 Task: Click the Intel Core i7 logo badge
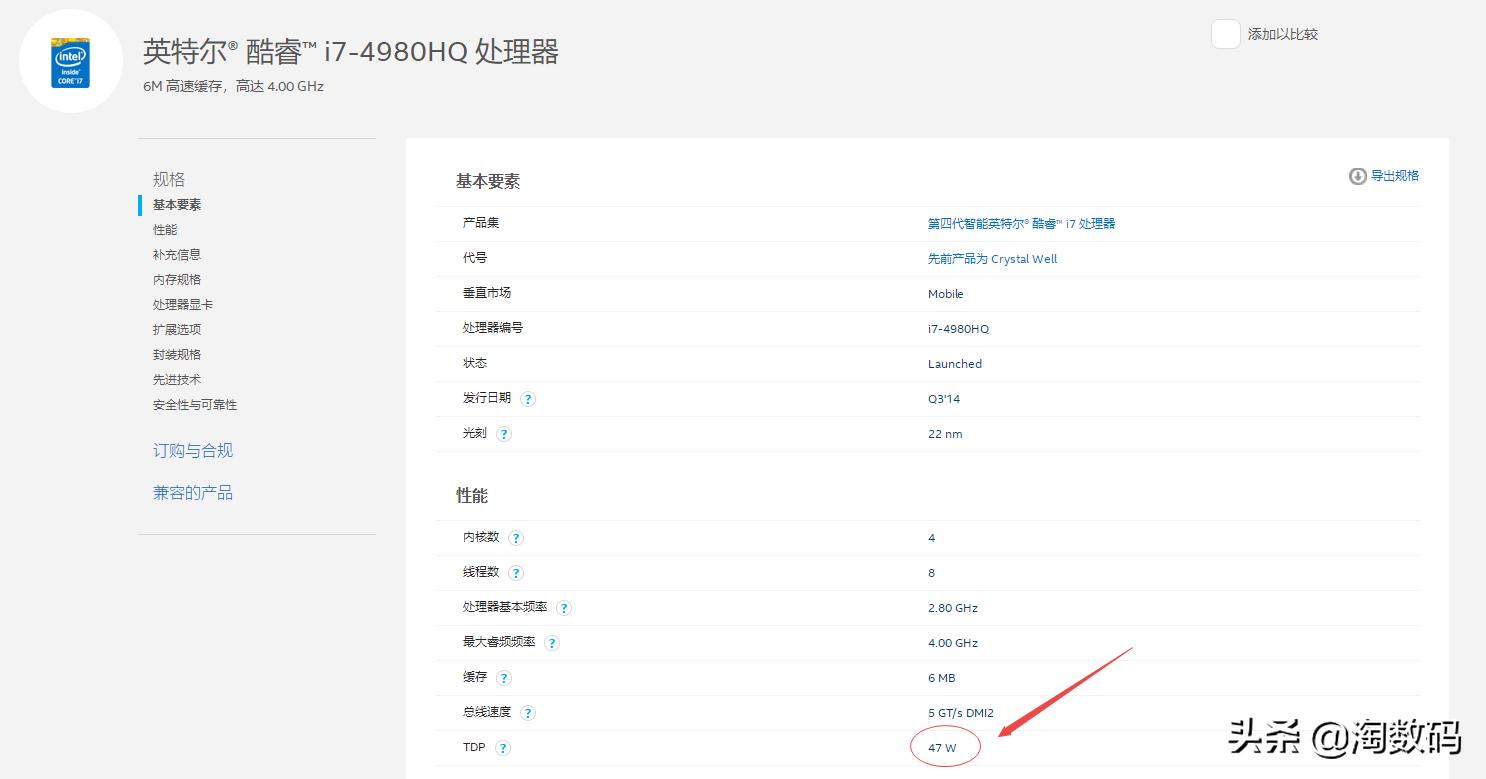[x=70, y=60]
